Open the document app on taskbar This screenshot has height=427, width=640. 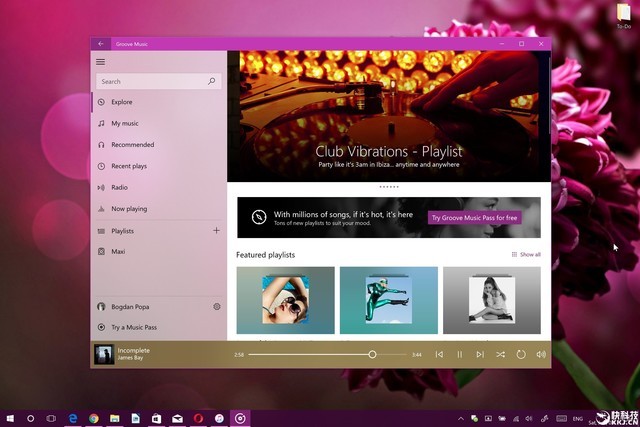click(136, 418)
